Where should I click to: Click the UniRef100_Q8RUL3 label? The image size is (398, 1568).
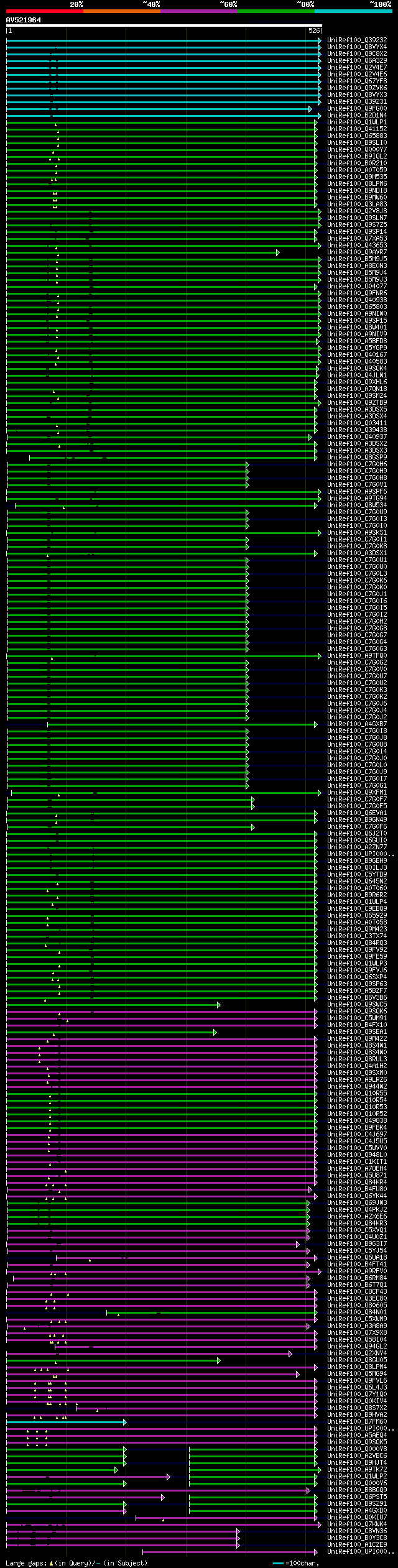point(357,1059)
